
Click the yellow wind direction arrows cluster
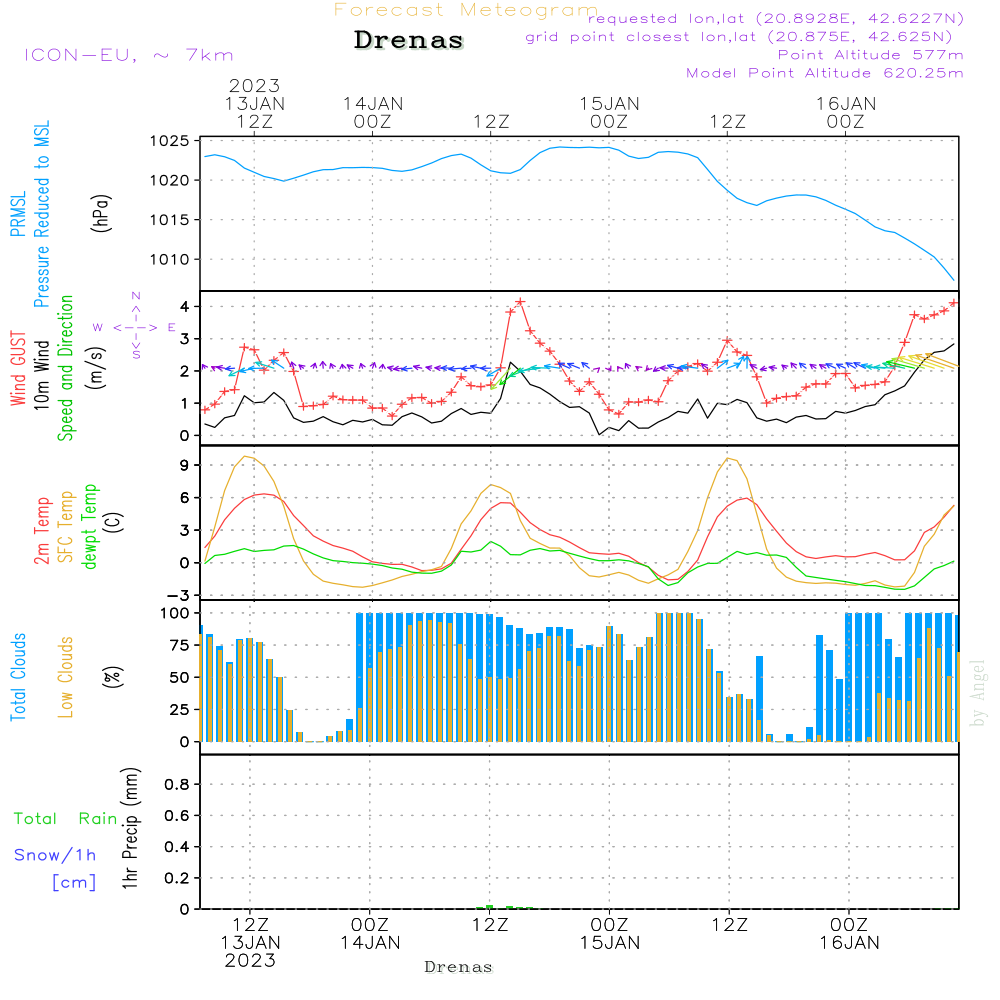[925, 362]
